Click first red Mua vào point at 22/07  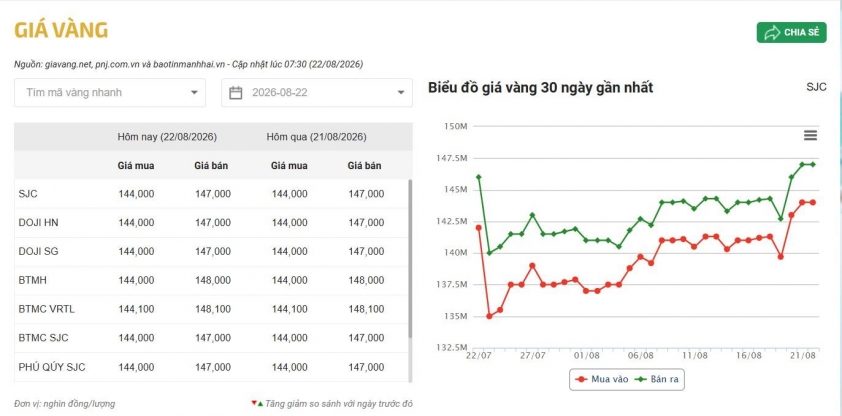[x=478, y=228]
